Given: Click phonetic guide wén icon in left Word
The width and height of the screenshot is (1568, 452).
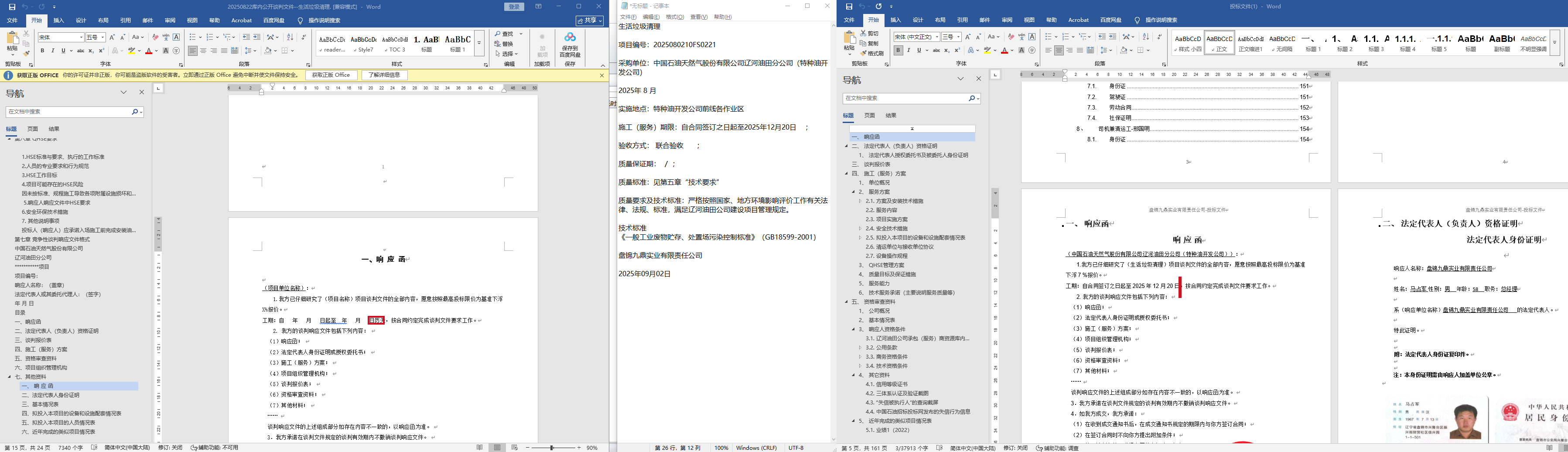Looking at the screenshot, I should (x=166, y=37).
